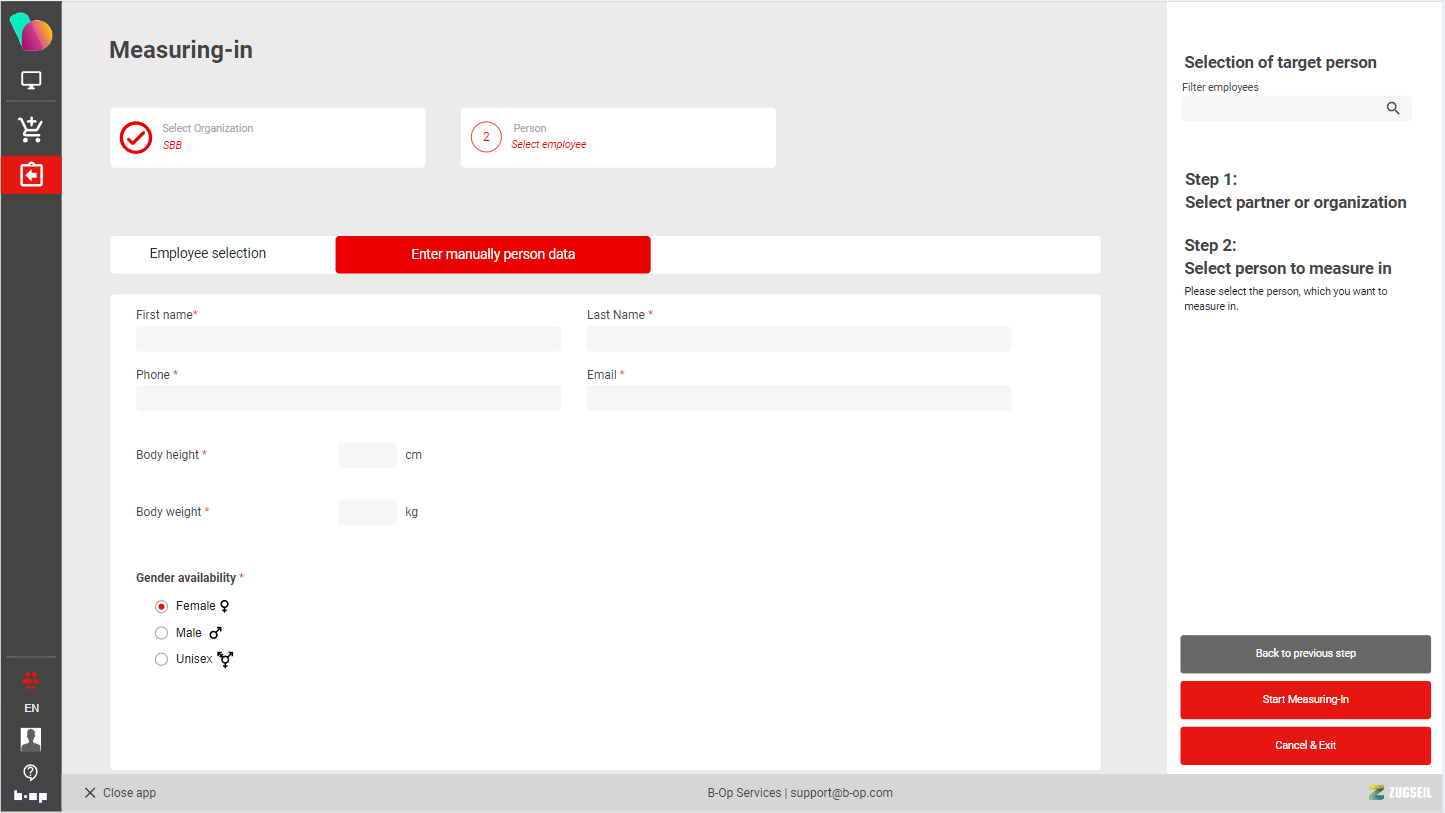The width and height of the screenshot is (1445, 813).
Task: Select the Female gender radio button
Action: tap(161, 606)
